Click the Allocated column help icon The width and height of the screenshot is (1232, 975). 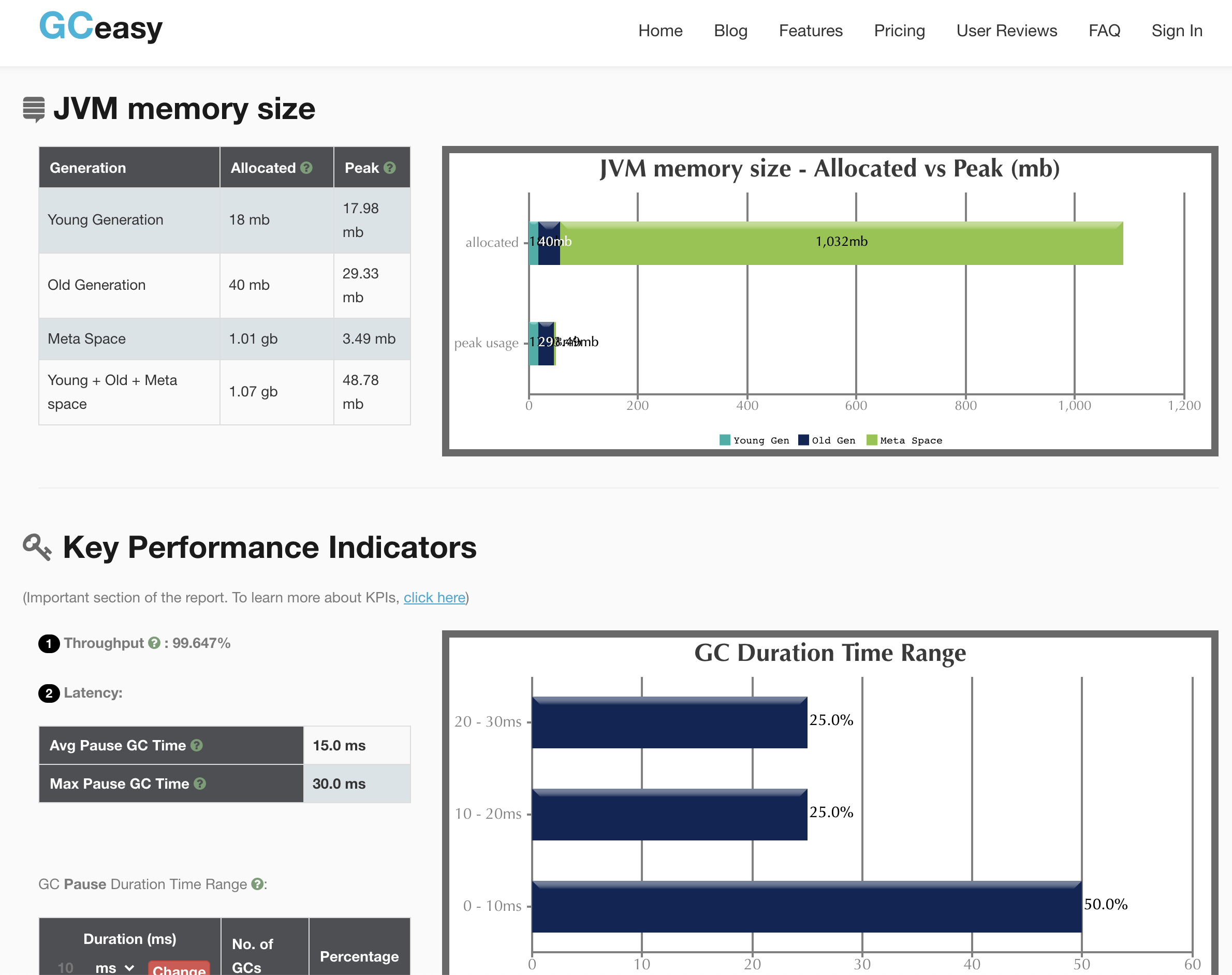point(306,168)
